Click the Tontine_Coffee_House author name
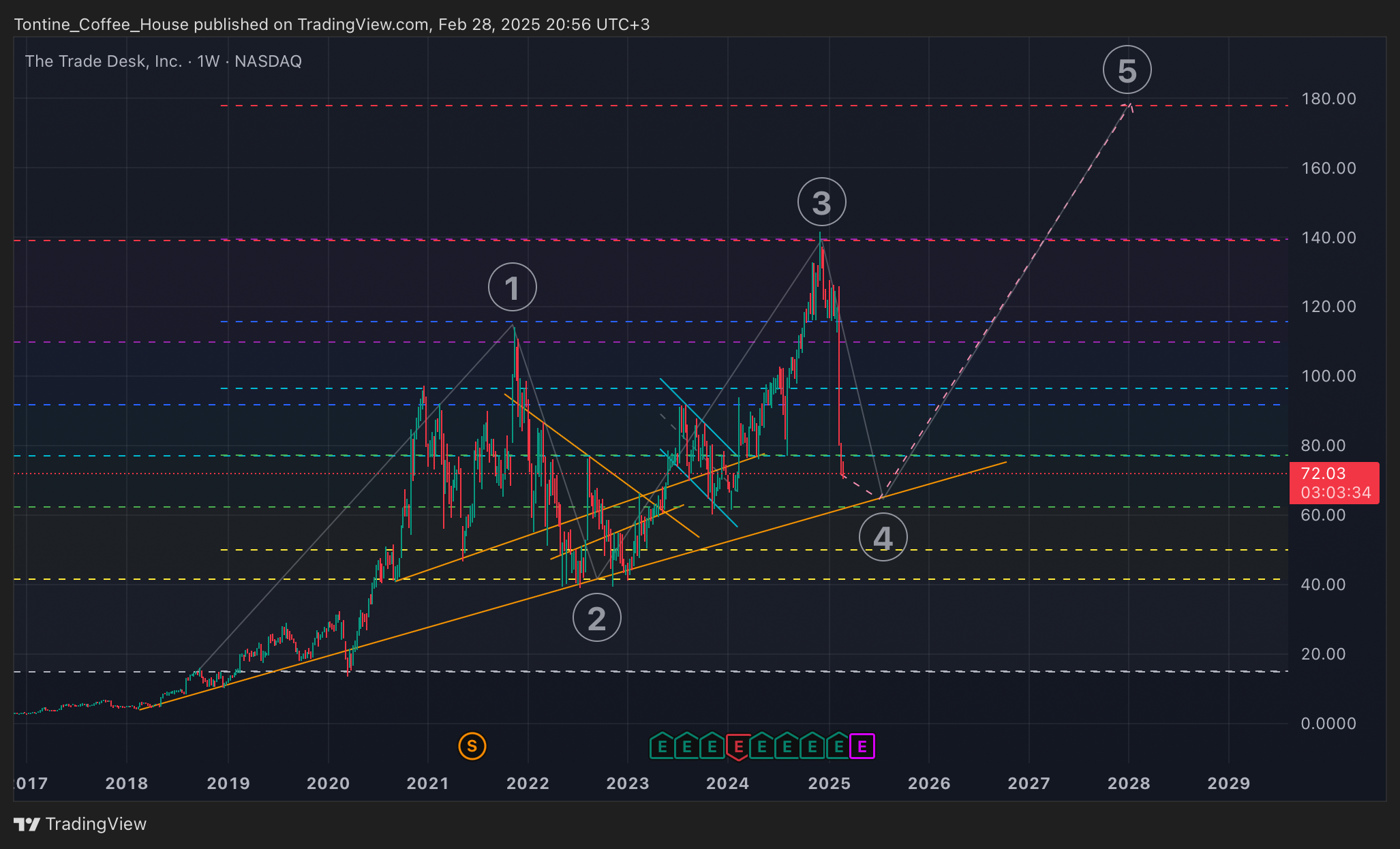 pyautogui.click(x=101, y=25)
